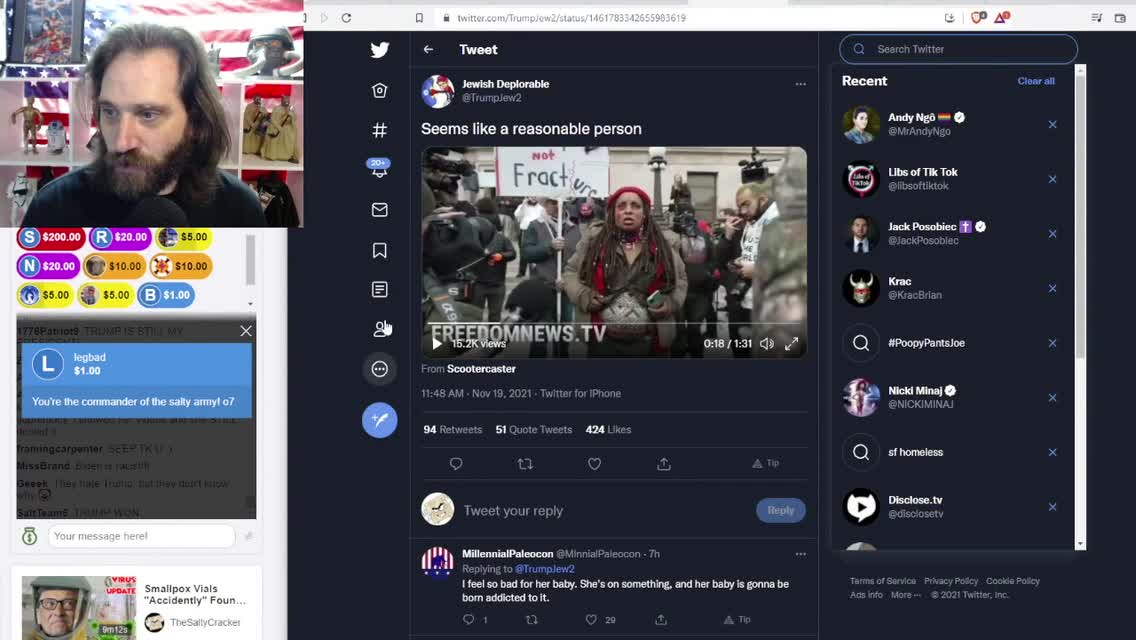Retweet the main tweet
This screenshot has height=640, width=1136.
pos(525,464)
